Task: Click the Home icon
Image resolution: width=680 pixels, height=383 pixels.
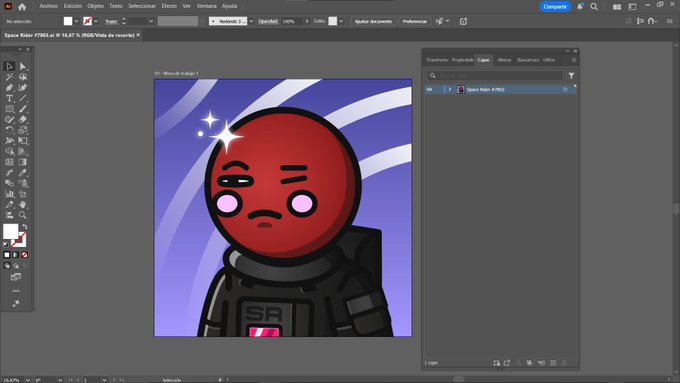Action: pyautogui.click(x=22, y=7)
